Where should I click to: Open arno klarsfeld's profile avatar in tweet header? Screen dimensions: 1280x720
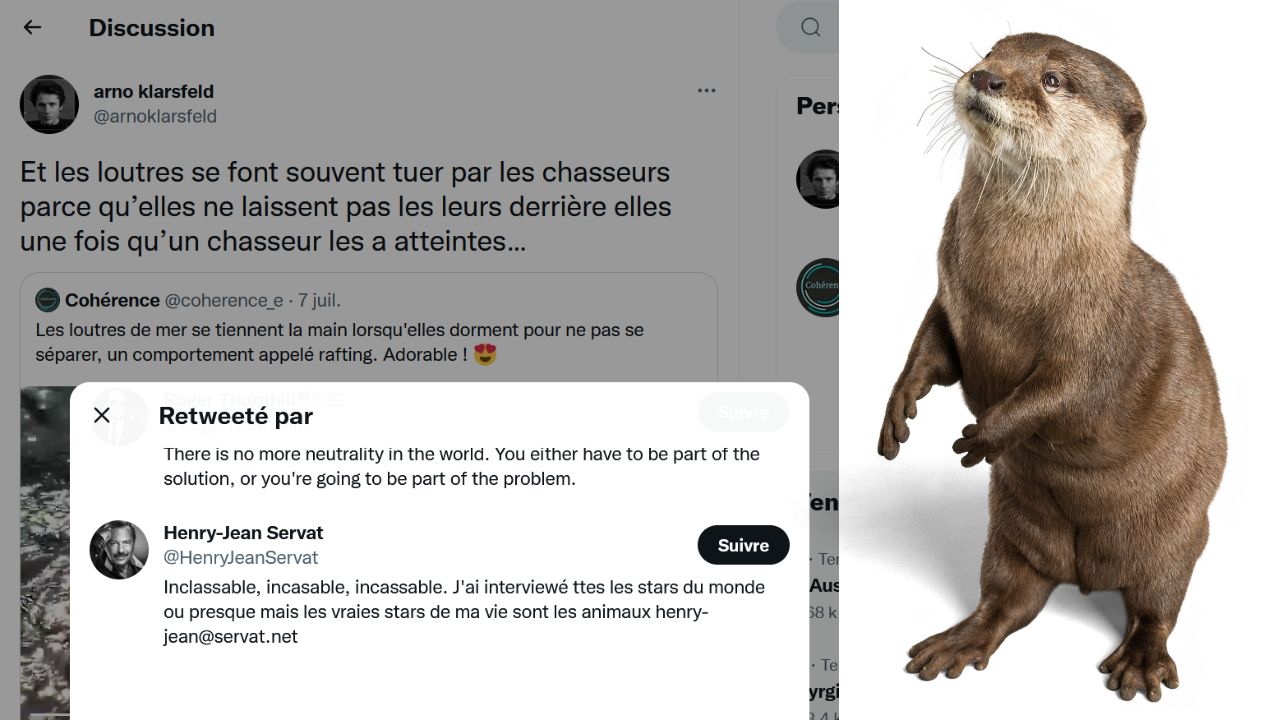49,104
